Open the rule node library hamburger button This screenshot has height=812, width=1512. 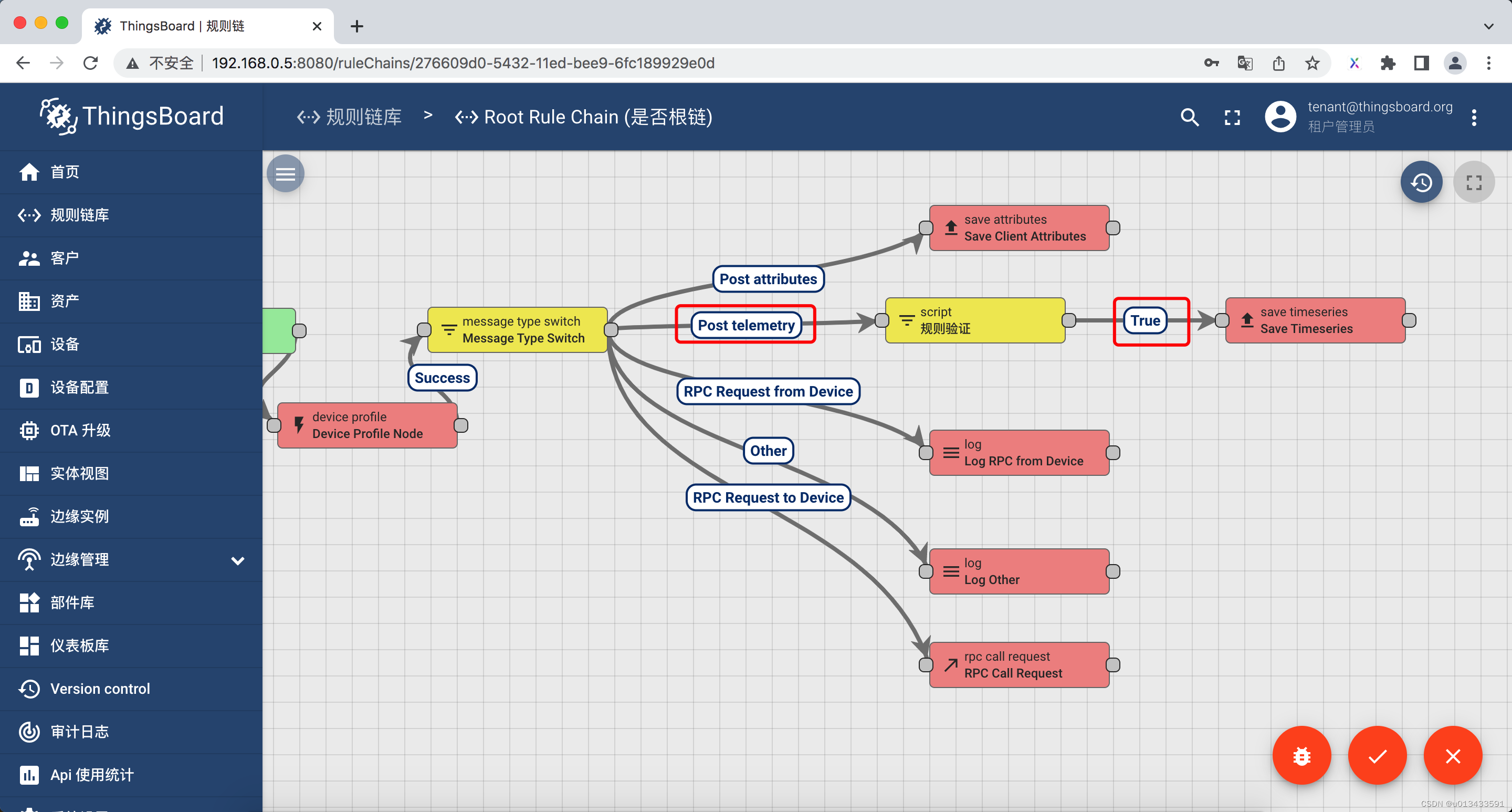pyautogui.click(x=285, y=174)
